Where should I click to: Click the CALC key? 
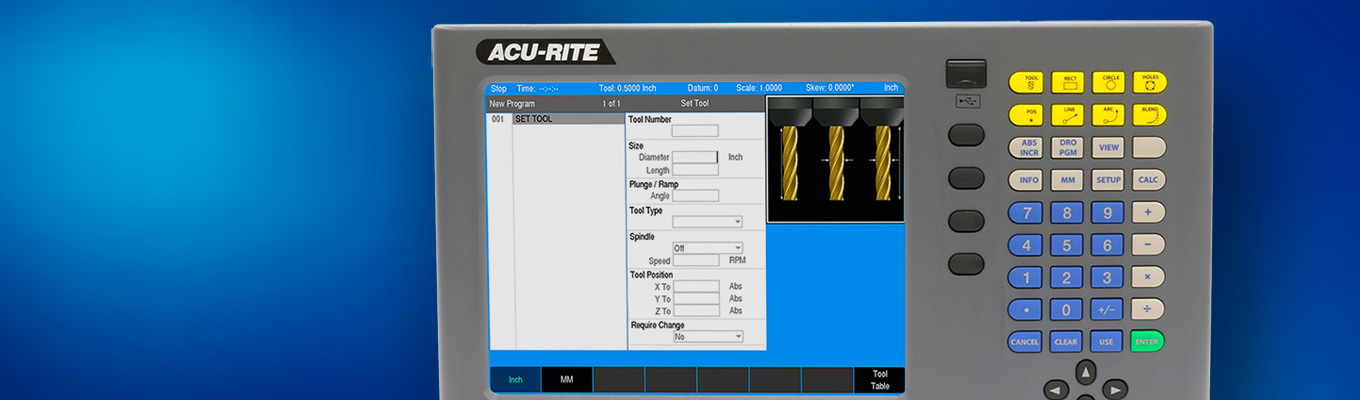click(x=1148, y=180)
